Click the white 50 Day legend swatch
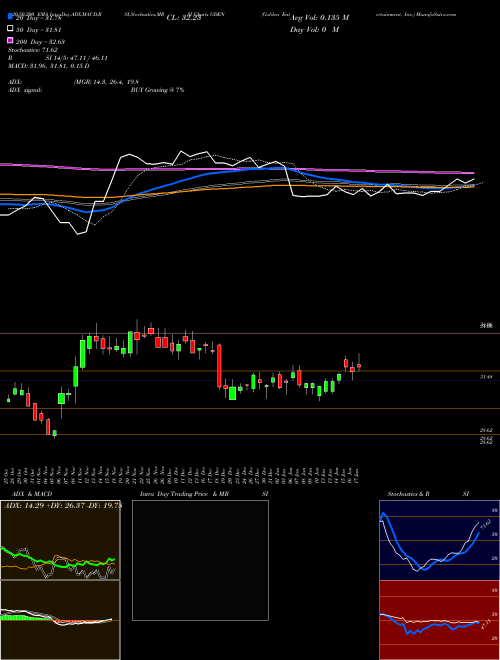This screenshot has width=500, height=660. [x=10, y=29]
